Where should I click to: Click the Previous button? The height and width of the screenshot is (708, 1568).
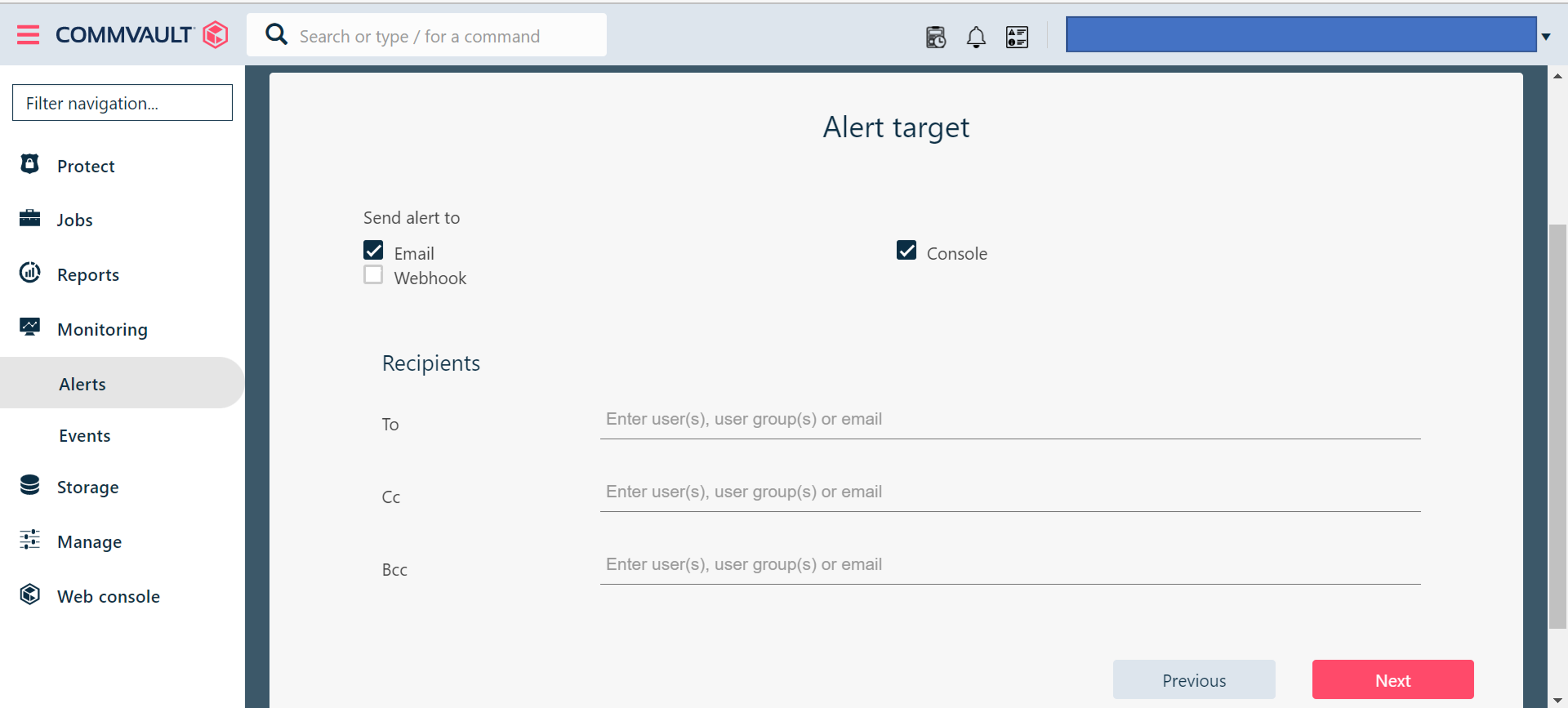click(1193, 680)
